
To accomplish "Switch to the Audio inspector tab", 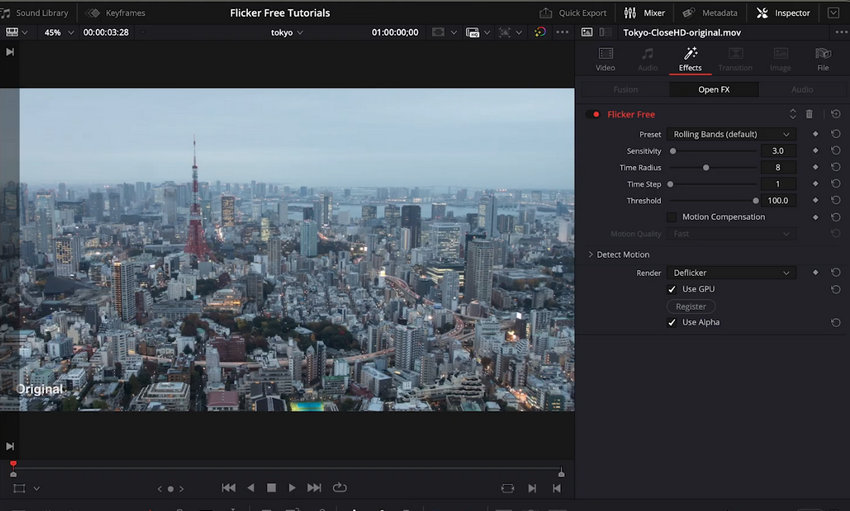I will click(647, 60).
